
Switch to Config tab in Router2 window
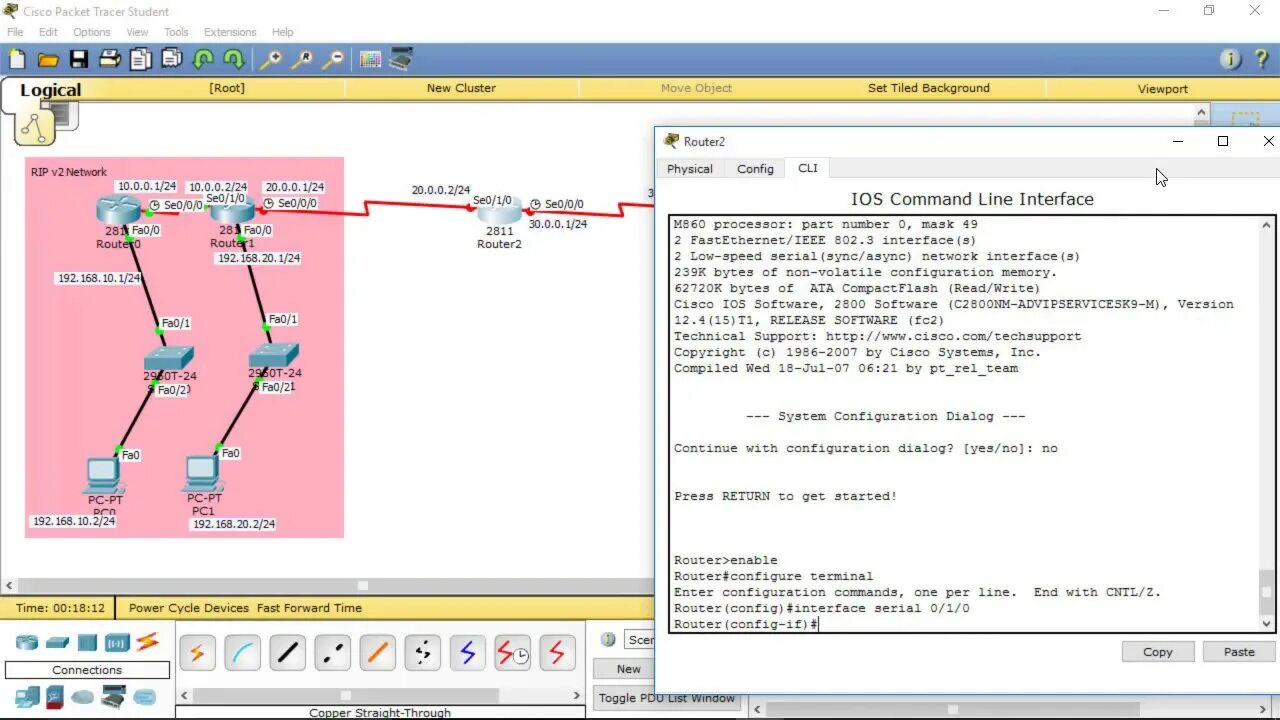[755, 169]
